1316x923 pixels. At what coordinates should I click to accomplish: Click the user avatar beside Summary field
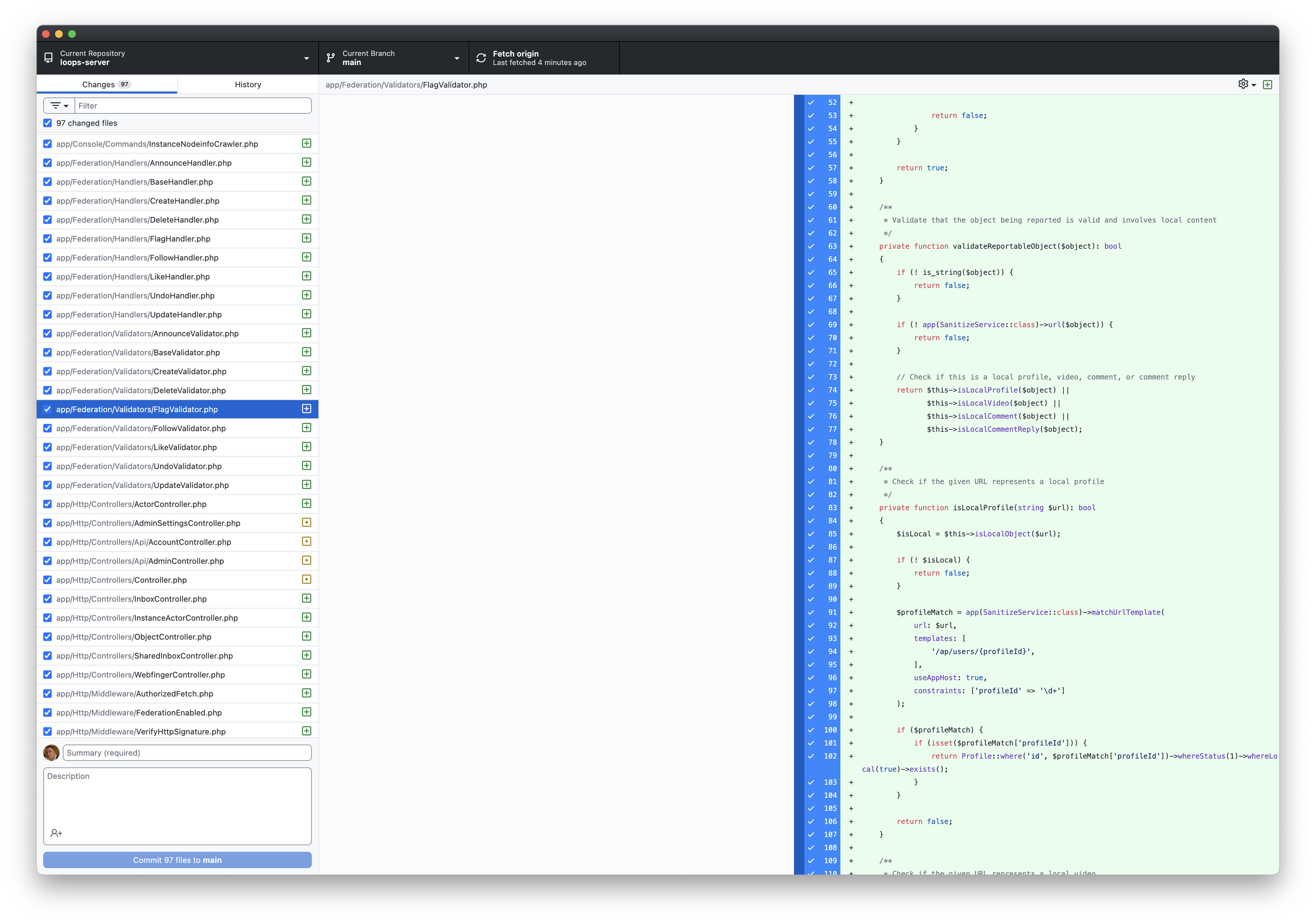point(52,753)
